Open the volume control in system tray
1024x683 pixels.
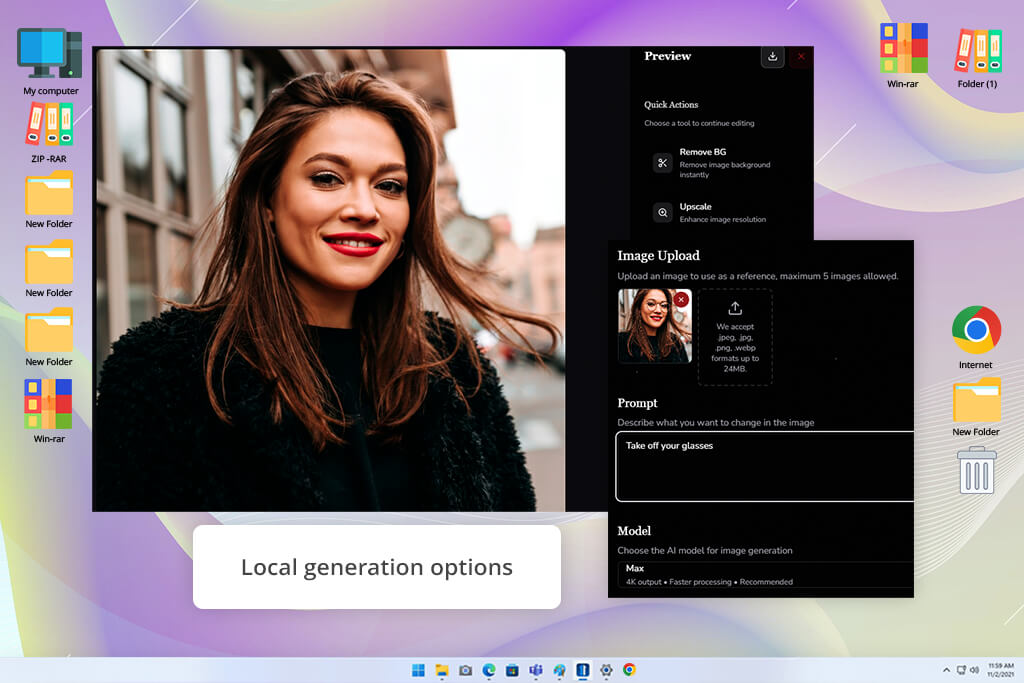tap(974, 670)
